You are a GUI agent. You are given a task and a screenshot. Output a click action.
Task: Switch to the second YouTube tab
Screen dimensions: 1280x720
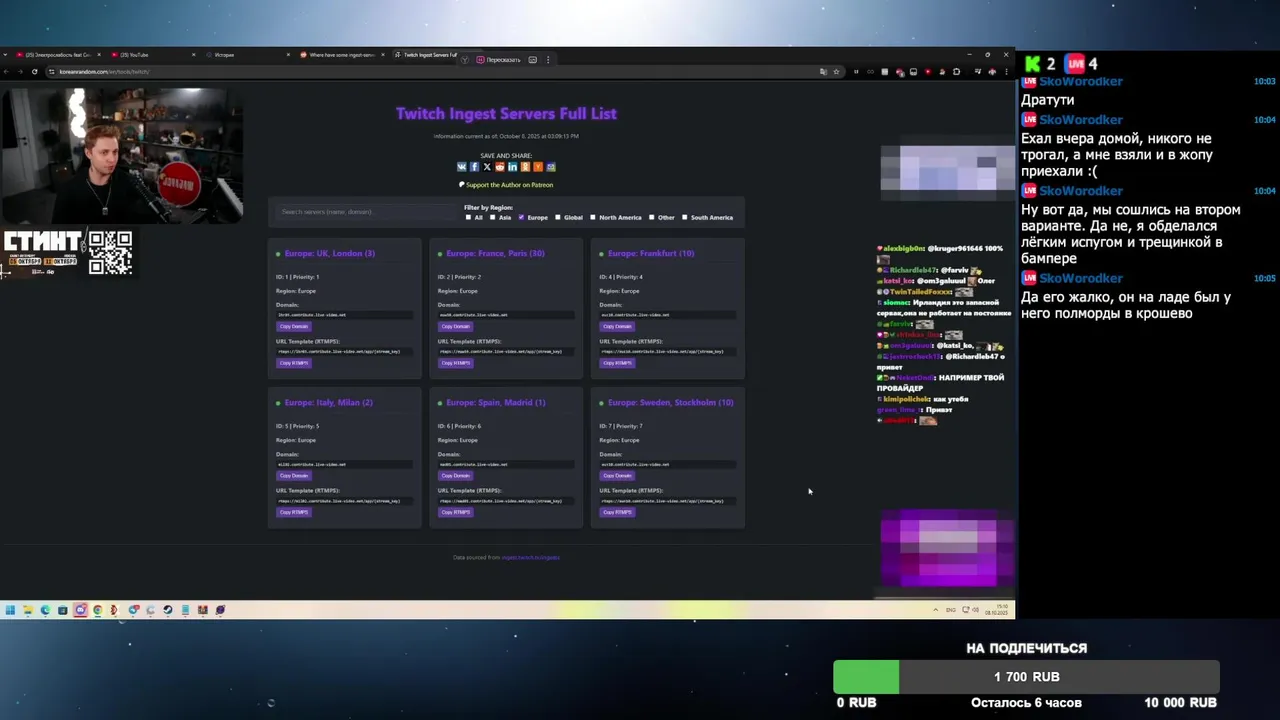152,55
